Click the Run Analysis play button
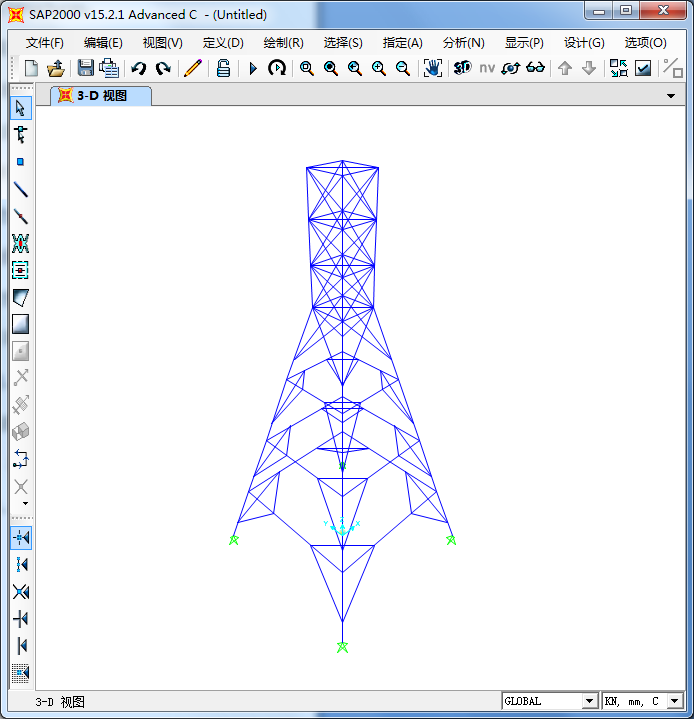694x719 pixels. (253, 68)
